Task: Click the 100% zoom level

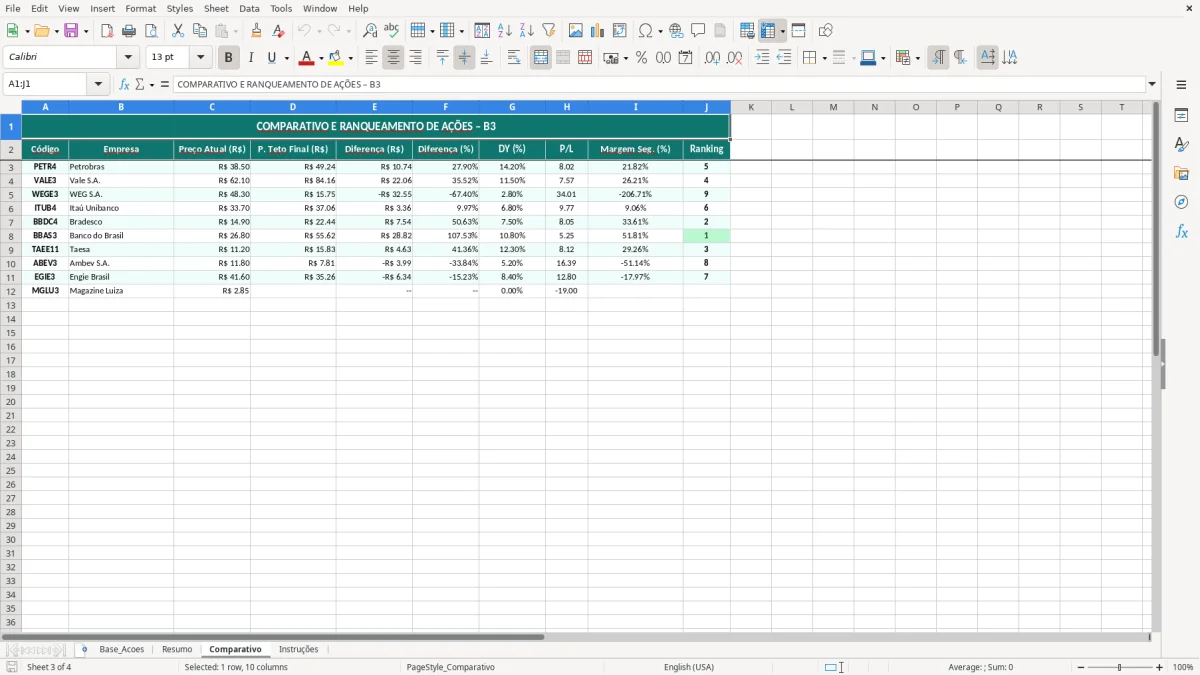Action: click(1182, 667)
